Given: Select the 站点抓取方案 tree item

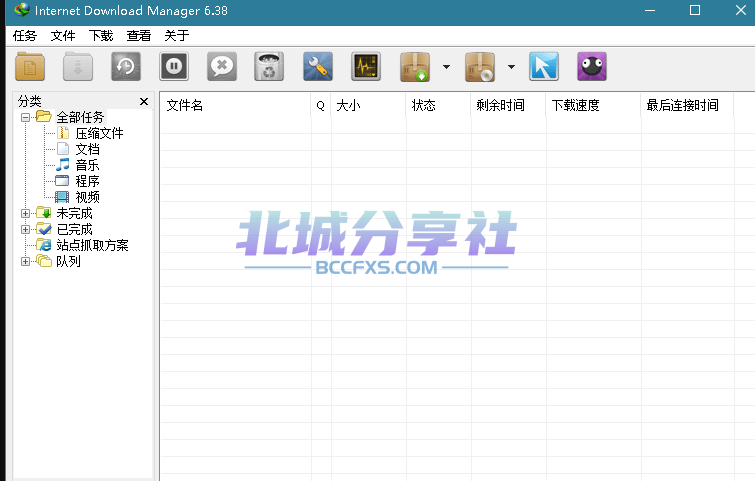Looking at the screenshot, I should point(92,245).
